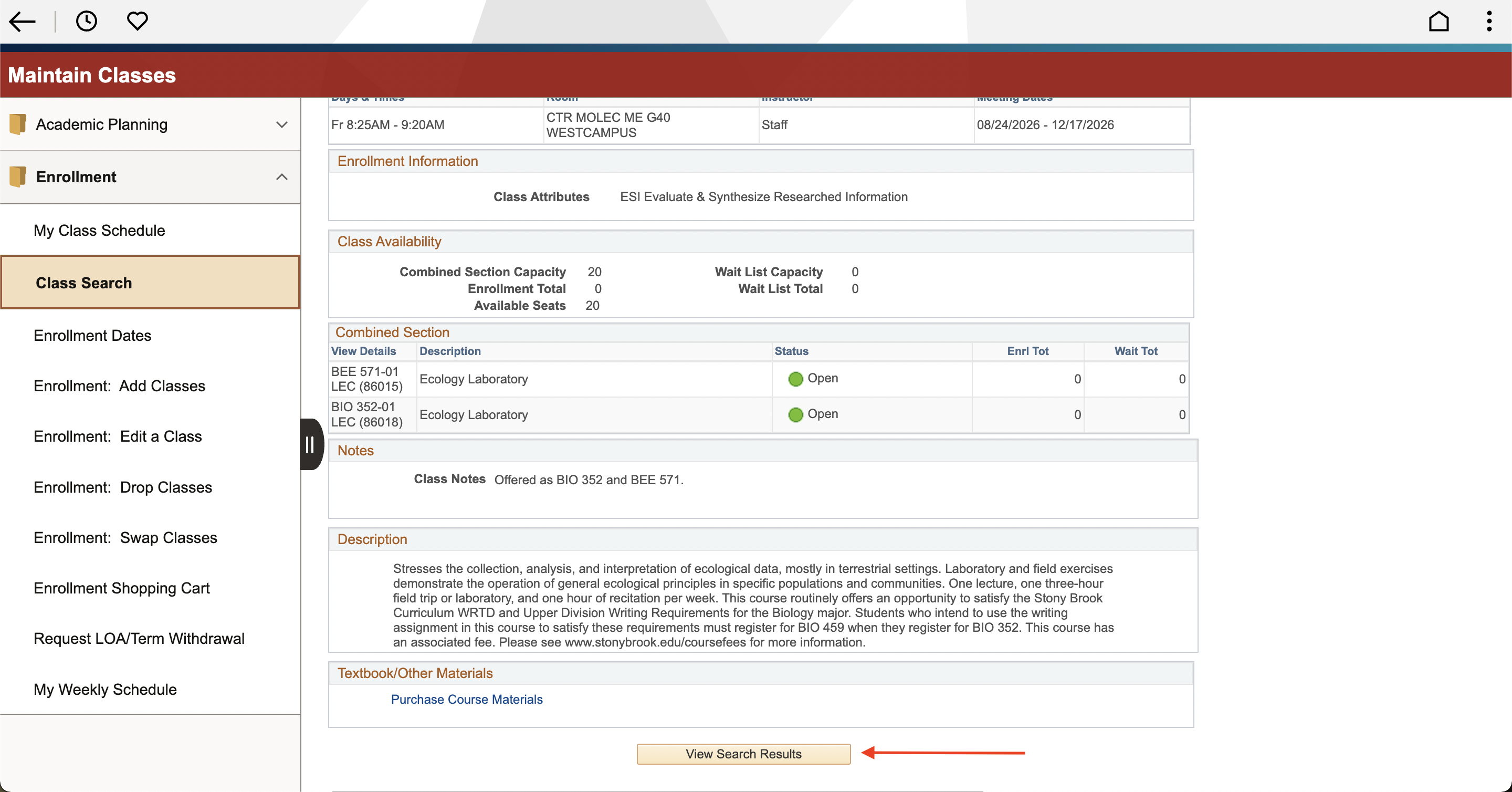This screenshot has height=792, width=1512.
Task: Click meeting dates 08/24/2026 - 12/17/2026
Action: point(1045,124)
